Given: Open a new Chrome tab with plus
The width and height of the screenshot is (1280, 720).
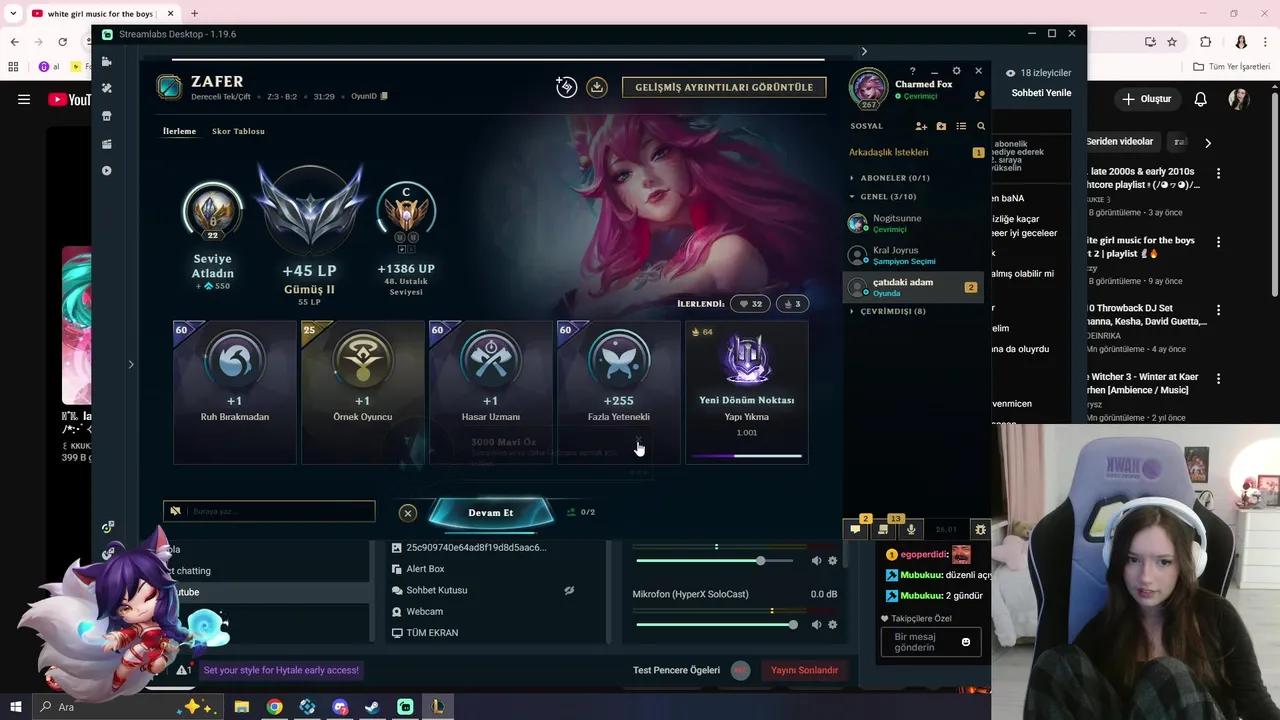Looking at the screenshot, I should pos(194,13).
